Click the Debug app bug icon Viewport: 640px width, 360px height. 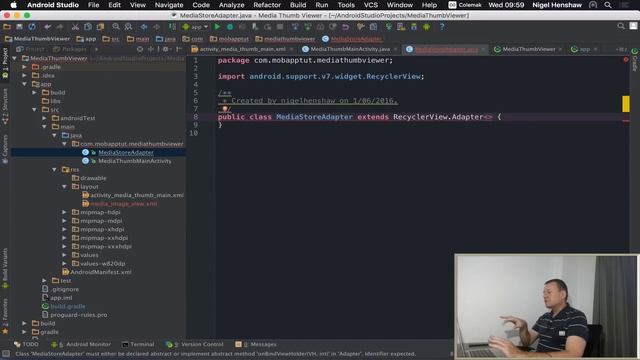pyautogui.click(x=230, y=27)
